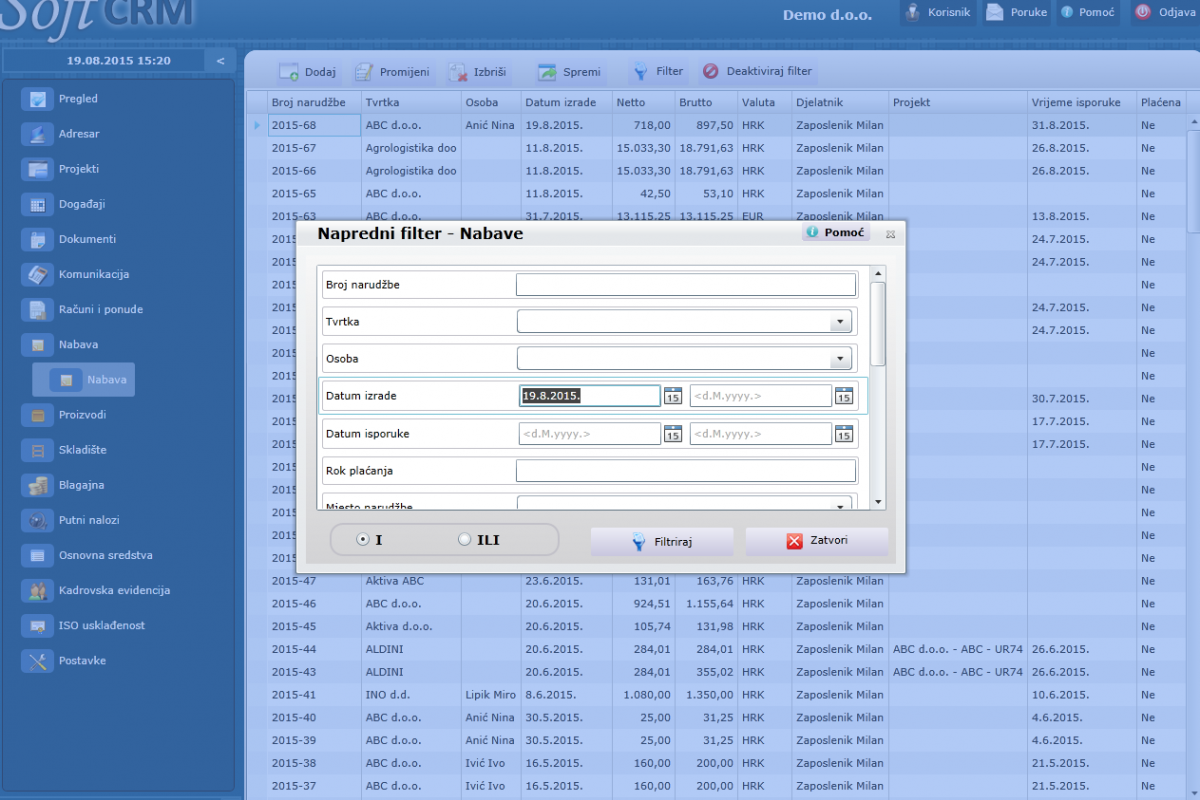Viewport: 1200px width, 800px height.
Task: Open the Računi i ponude icon
Action: pos(38,309)
